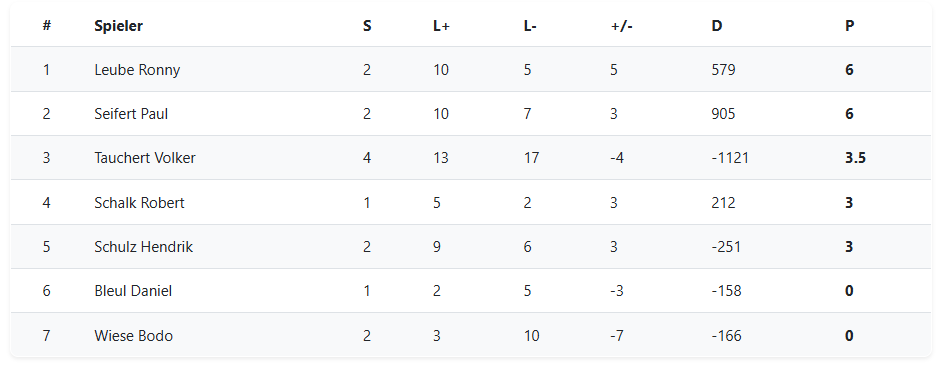Click the # rank column header
Image resolution: width=943 pixels, height=373 pixels.
[x=46, y=26]
